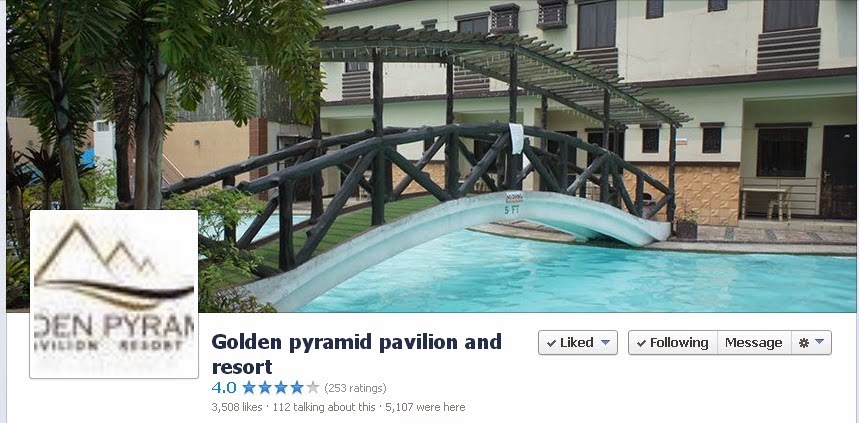
Task: Click the checkmark icon on Liked button
Action: [551, 343]
